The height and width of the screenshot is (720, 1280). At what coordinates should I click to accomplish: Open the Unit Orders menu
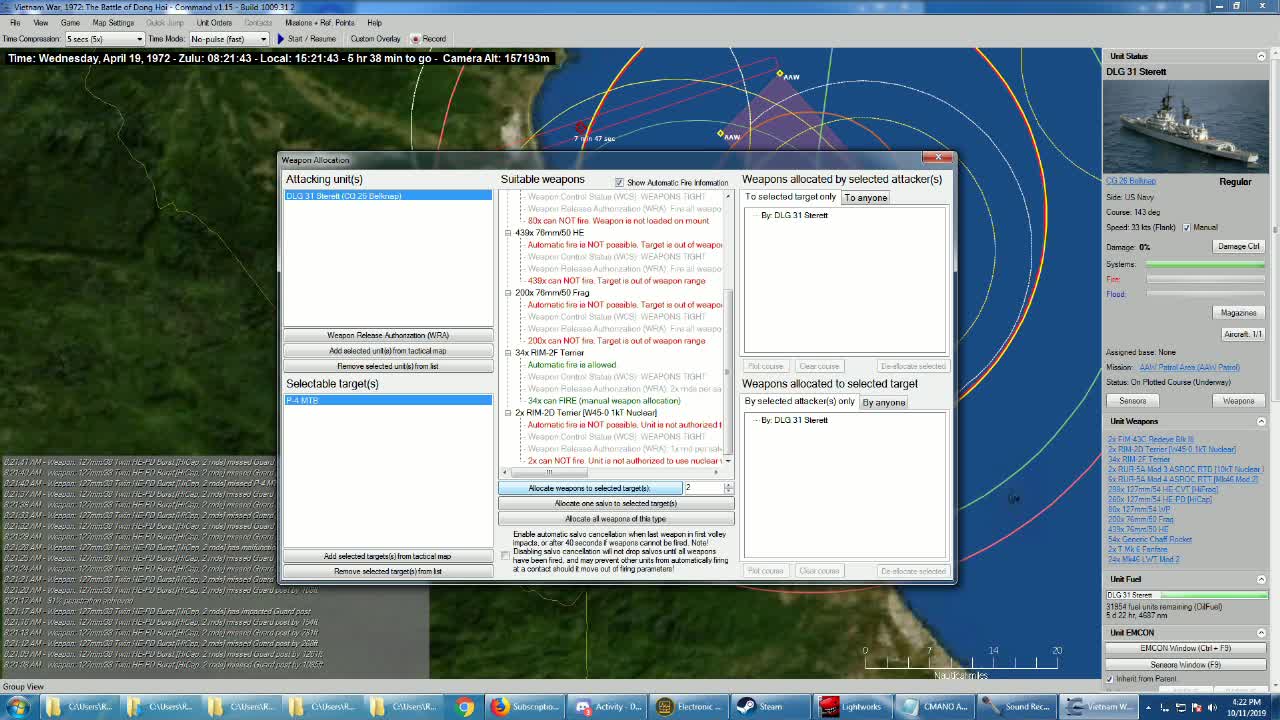click(214, 22)
